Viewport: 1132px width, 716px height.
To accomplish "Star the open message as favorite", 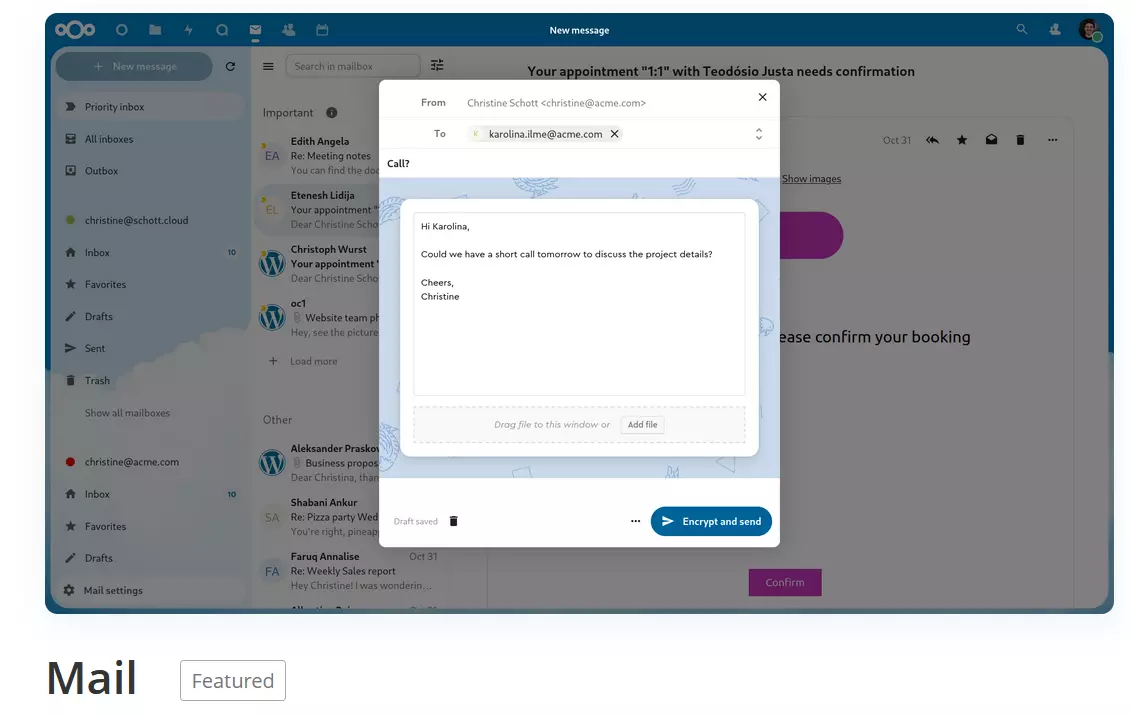I will click(x=962, y=140).
